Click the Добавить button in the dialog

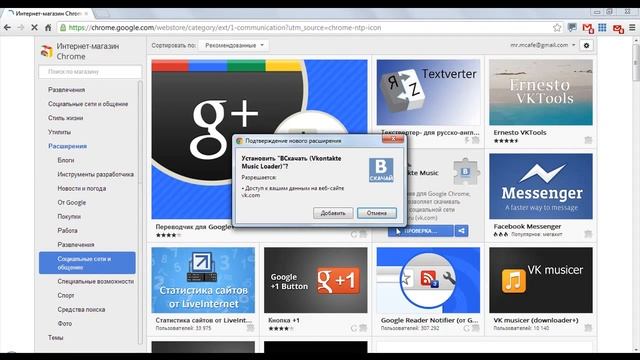(333, 213)
